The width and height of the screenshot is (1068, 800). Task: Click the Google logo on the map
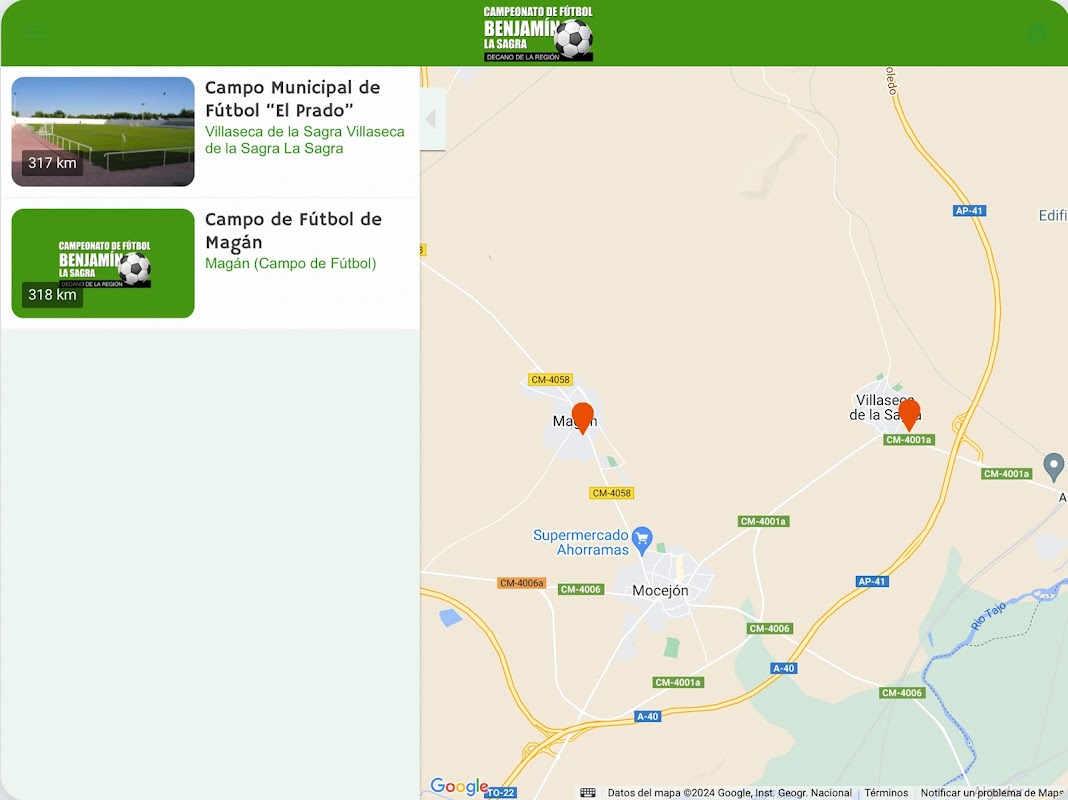(x=460, y=786)
